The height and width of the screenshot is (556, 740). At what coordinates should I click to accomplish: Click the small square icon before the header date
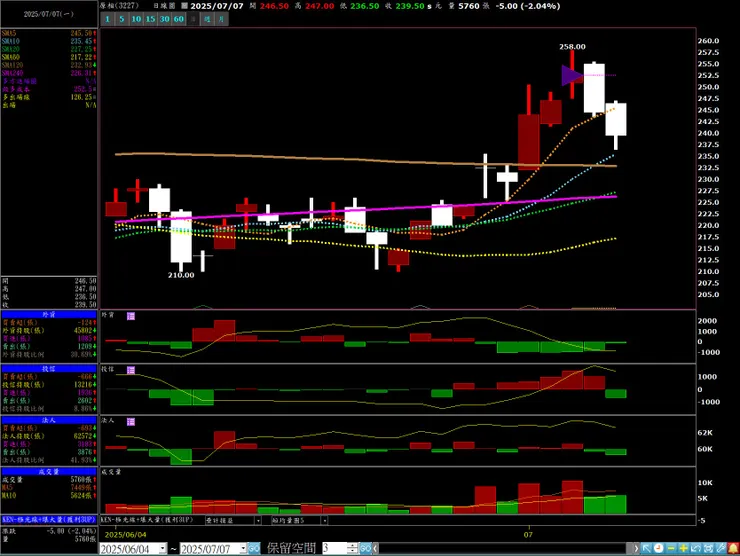[x=184, y=6]
